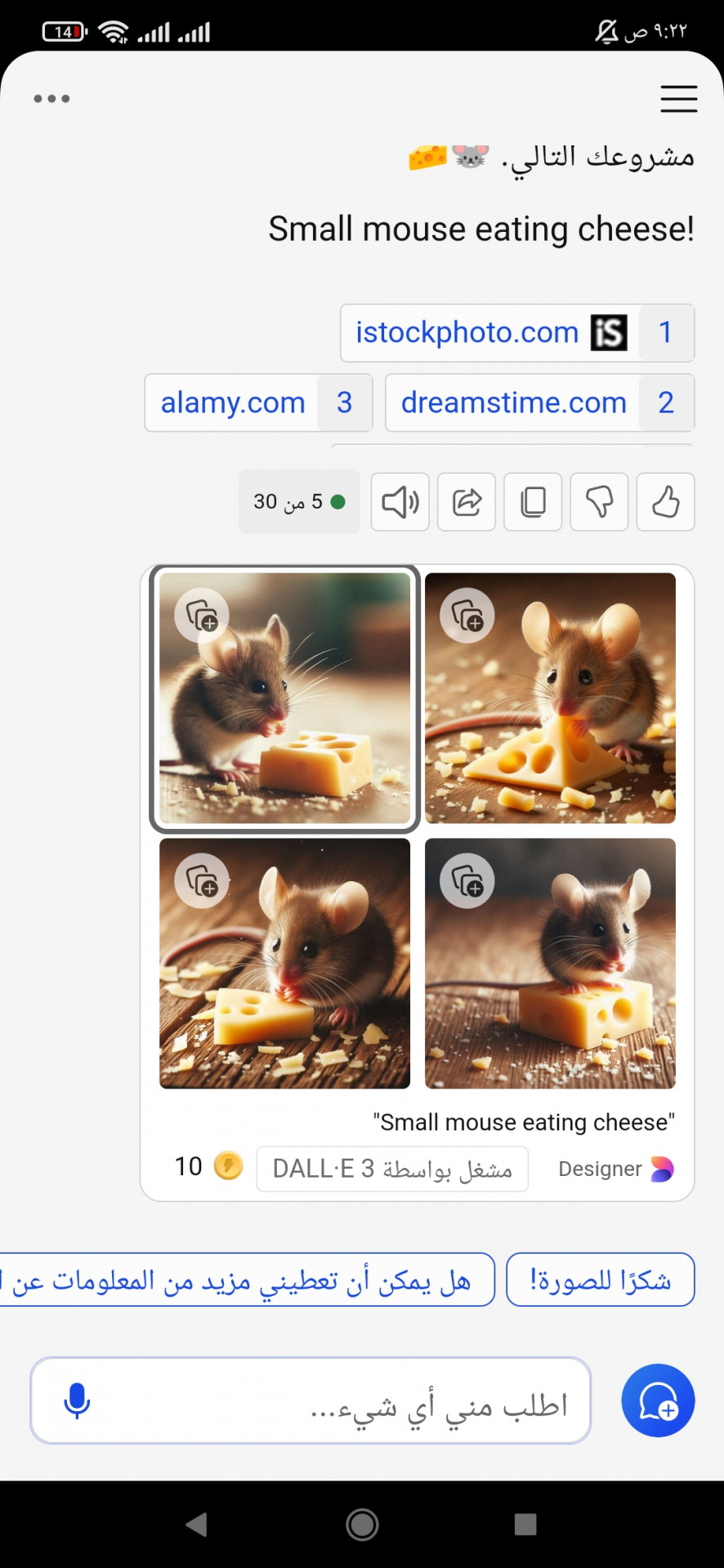Tap the "Small mouse eating cheese!" message text
Screen dimensions: 724x1568
pos(481,229)
